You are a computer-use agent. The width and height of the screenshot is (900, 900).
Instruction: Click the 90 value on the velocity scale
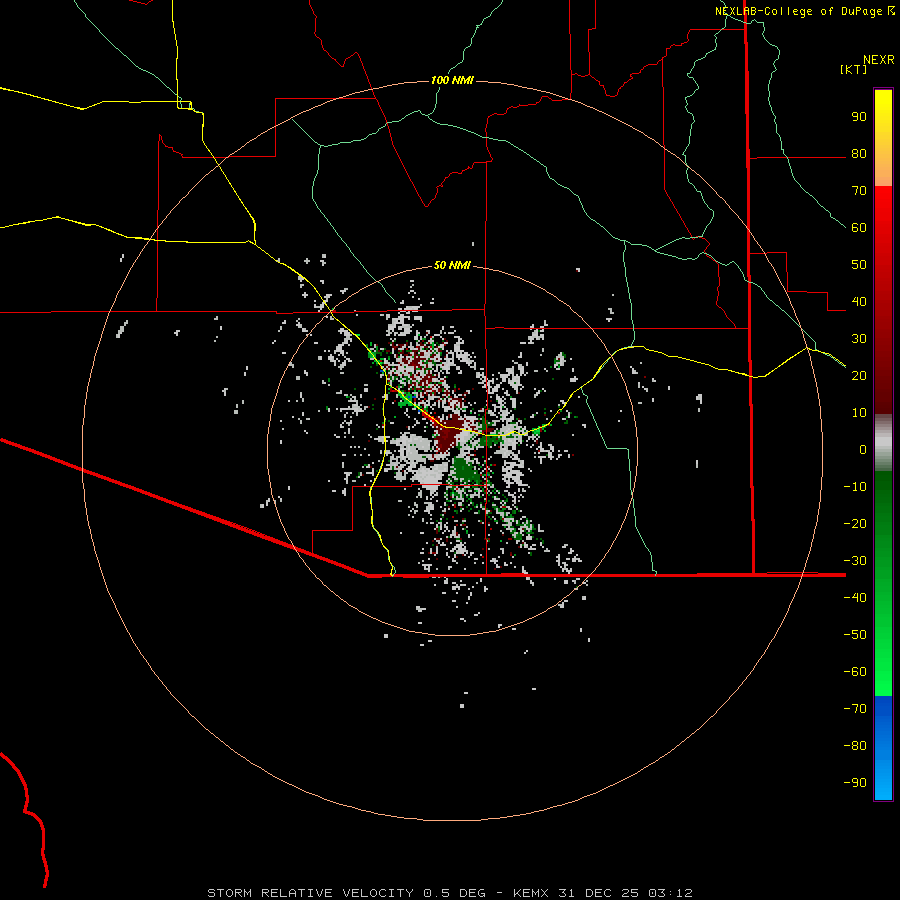pos(859,117)
